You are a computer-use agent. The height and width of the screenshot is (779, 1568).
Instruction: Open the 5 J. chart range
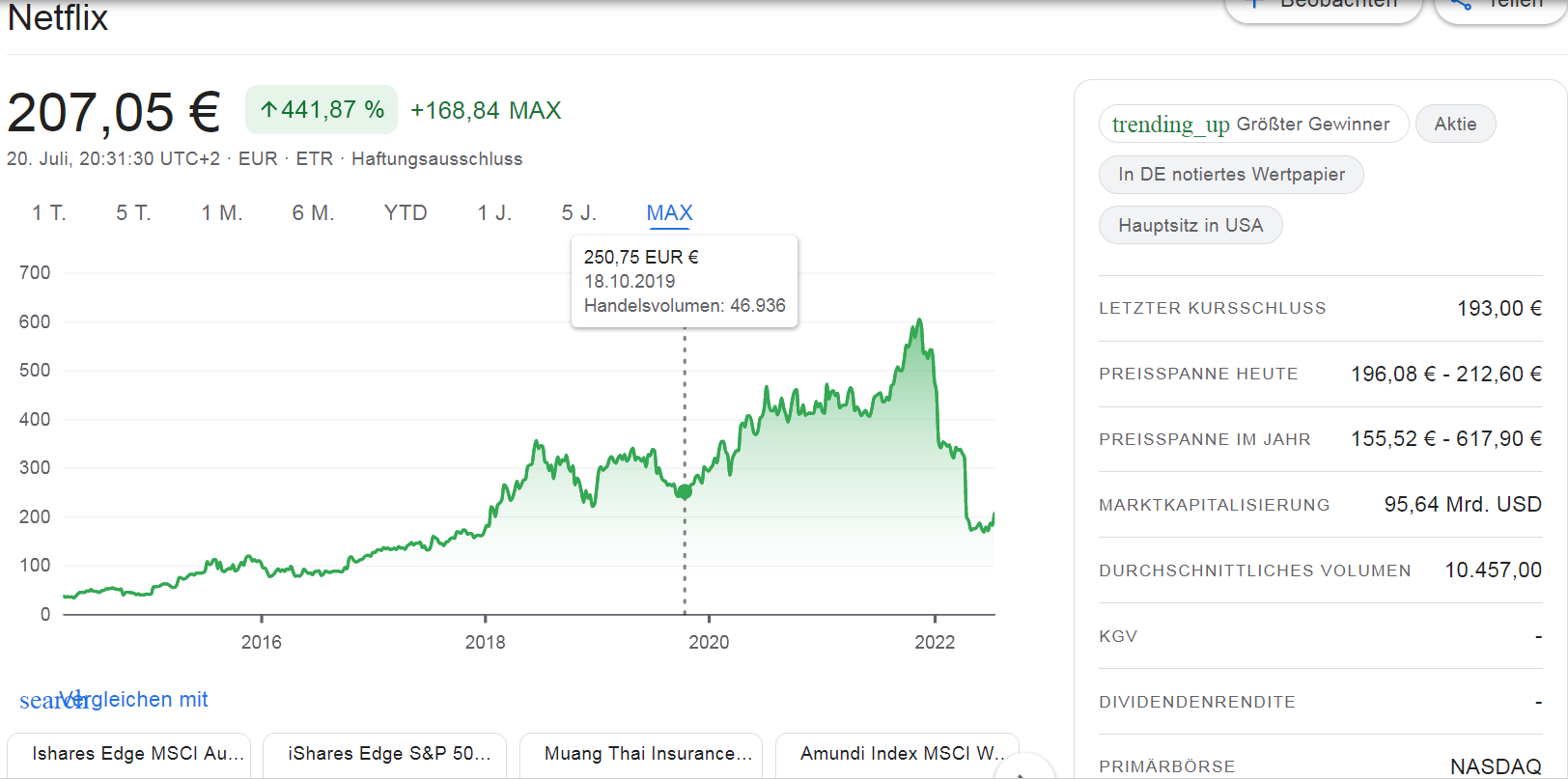[579, 213]
